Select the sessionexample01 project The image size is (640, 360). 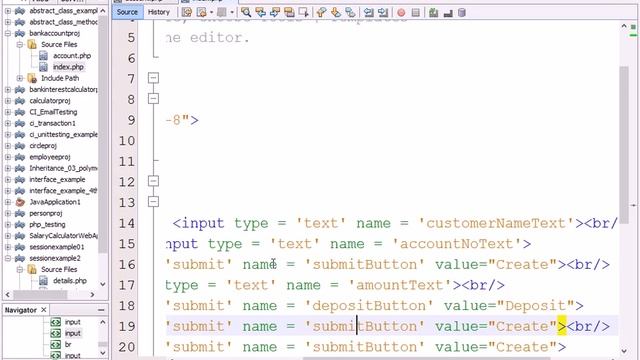57,247
